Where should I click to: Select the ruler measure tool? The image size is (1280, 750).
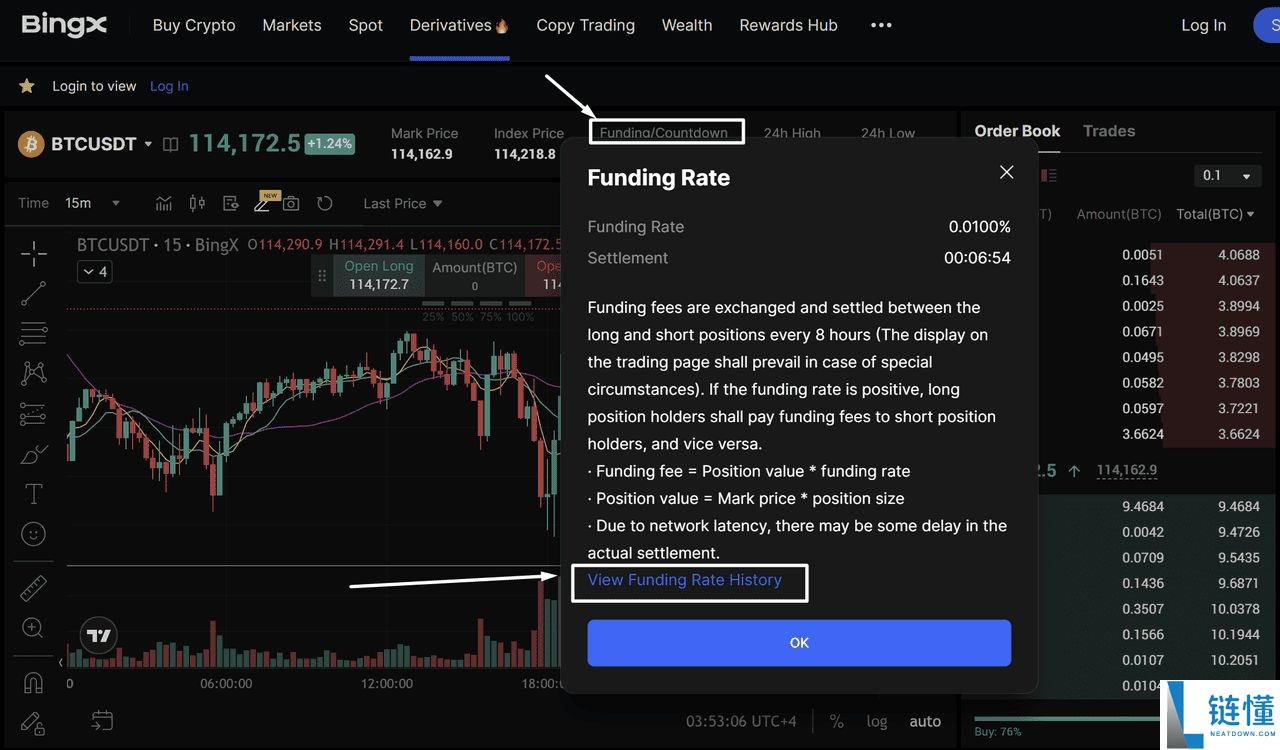(34, 588)
